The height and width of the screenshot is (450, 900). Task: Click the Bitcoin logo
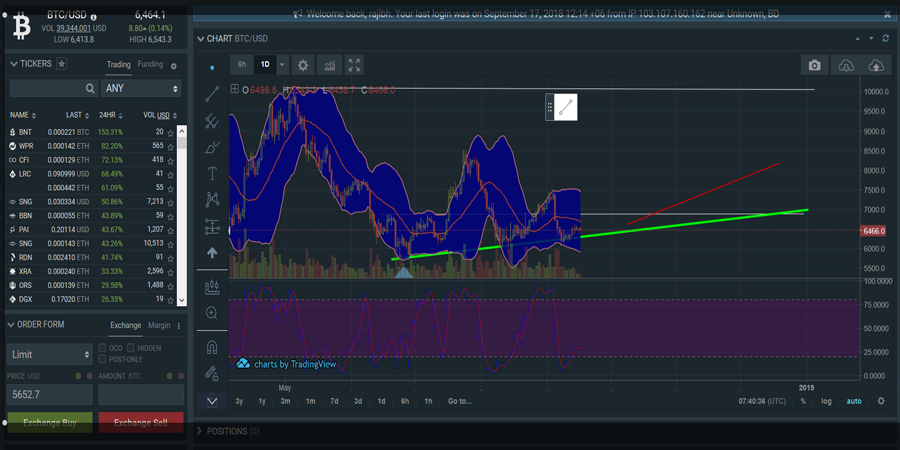click(22, 27)
